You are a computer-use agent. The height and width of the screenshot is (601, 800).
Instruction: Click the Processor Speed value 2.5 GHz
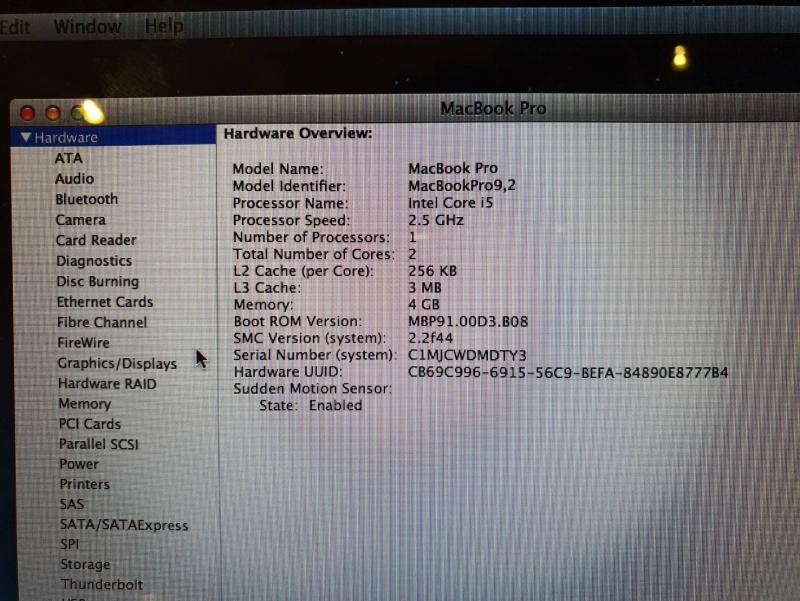(x=436, y=220)
